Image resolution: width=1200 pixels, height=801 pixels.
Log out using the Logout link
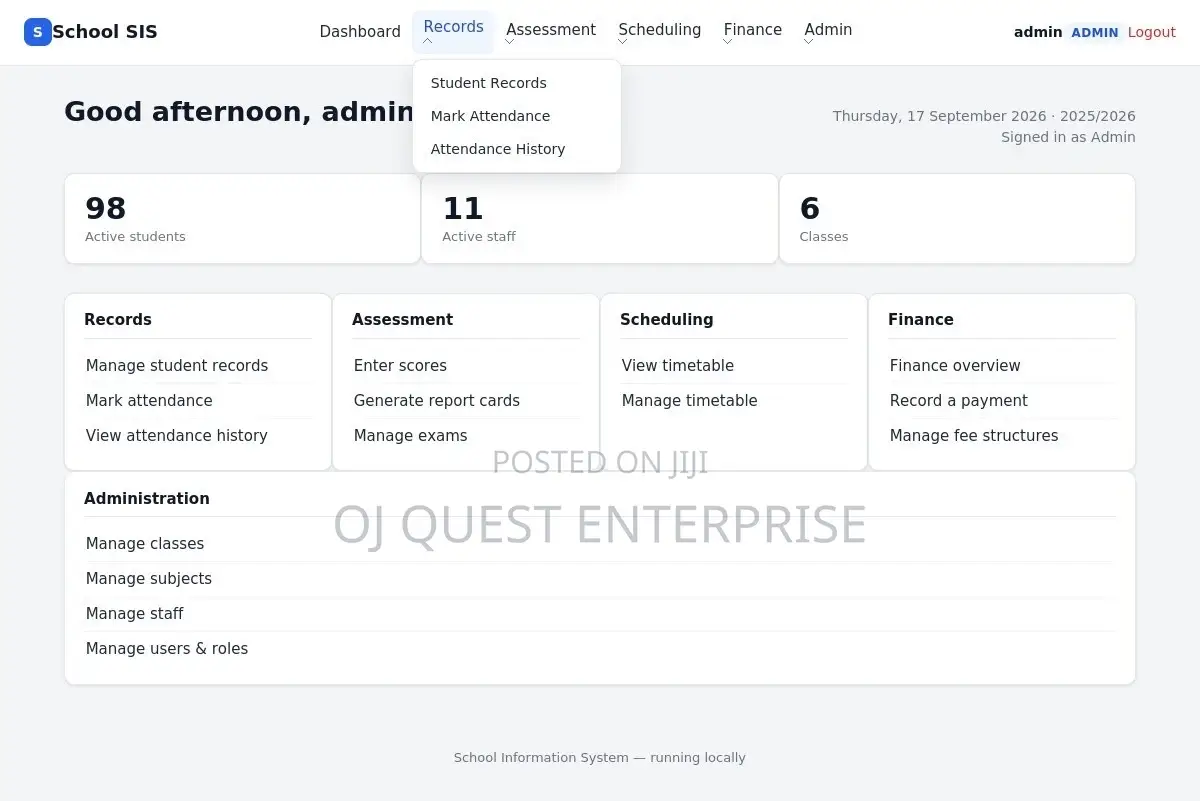(x=1151, y=32)
